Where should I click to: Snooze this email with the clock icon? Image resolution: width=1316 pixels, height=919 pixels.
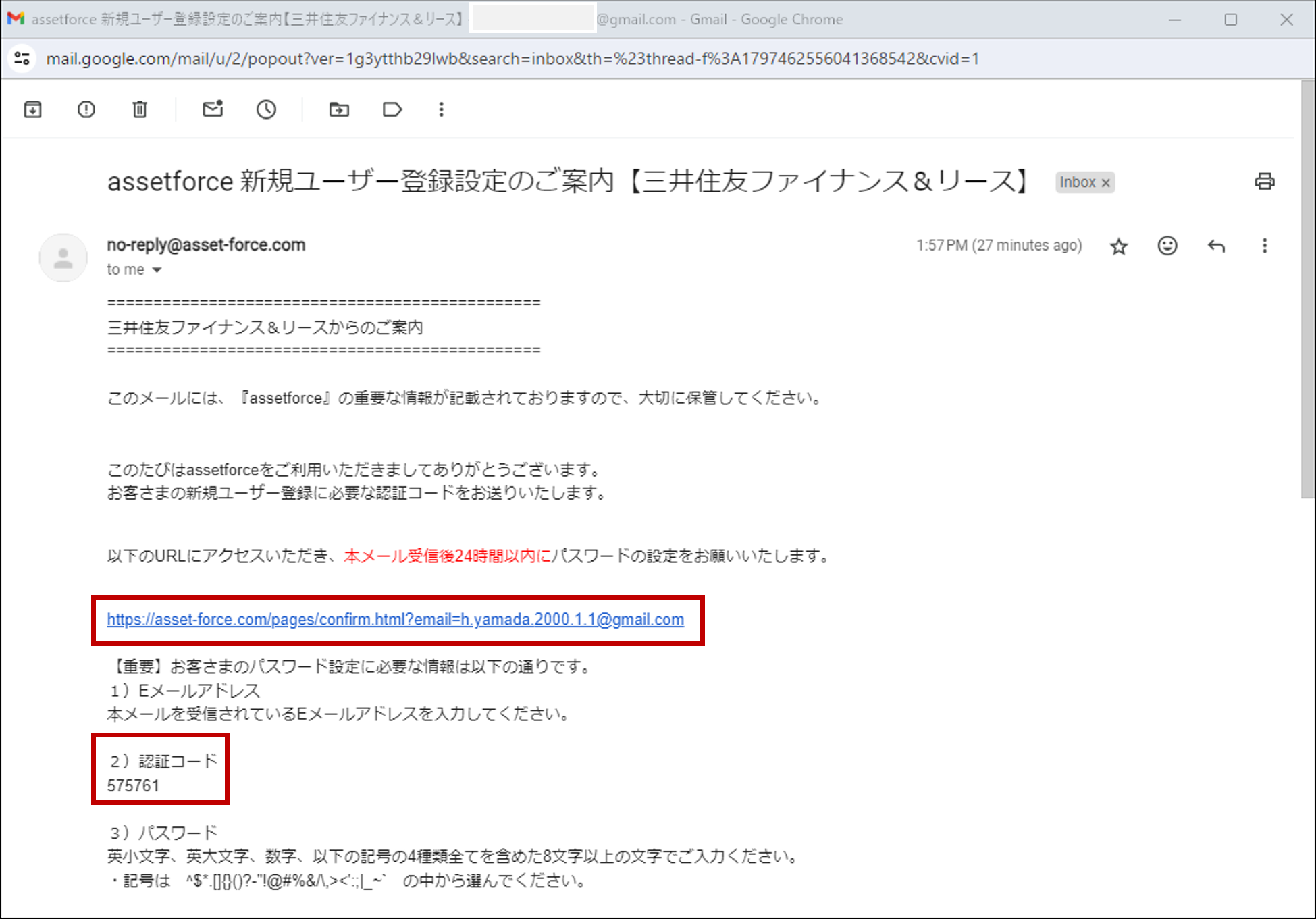[x=266, y=109]
